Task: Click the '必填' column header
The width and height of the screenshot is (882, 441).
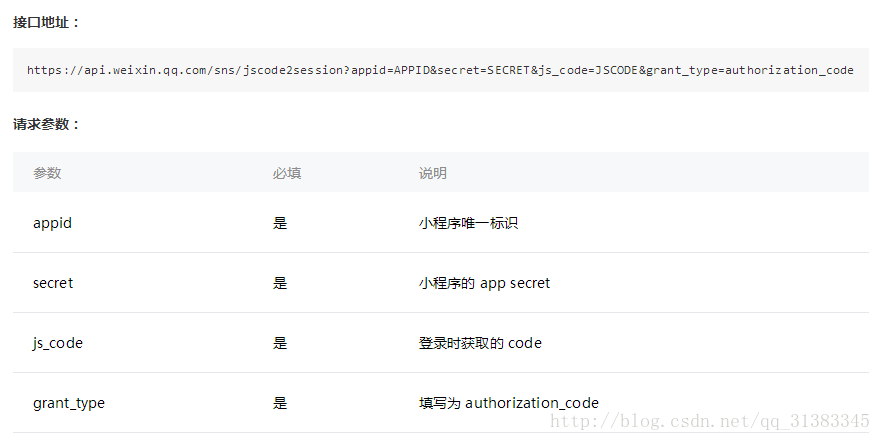Action: point(287,173)
